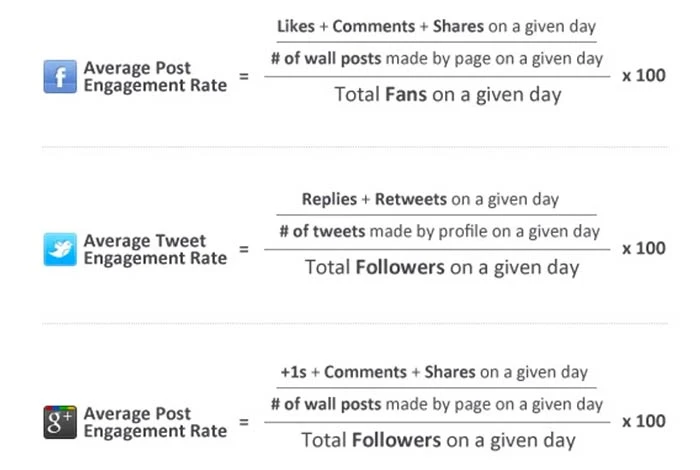Click the x 100 multiplier in Google Plus formula

(x=644, y=420)
